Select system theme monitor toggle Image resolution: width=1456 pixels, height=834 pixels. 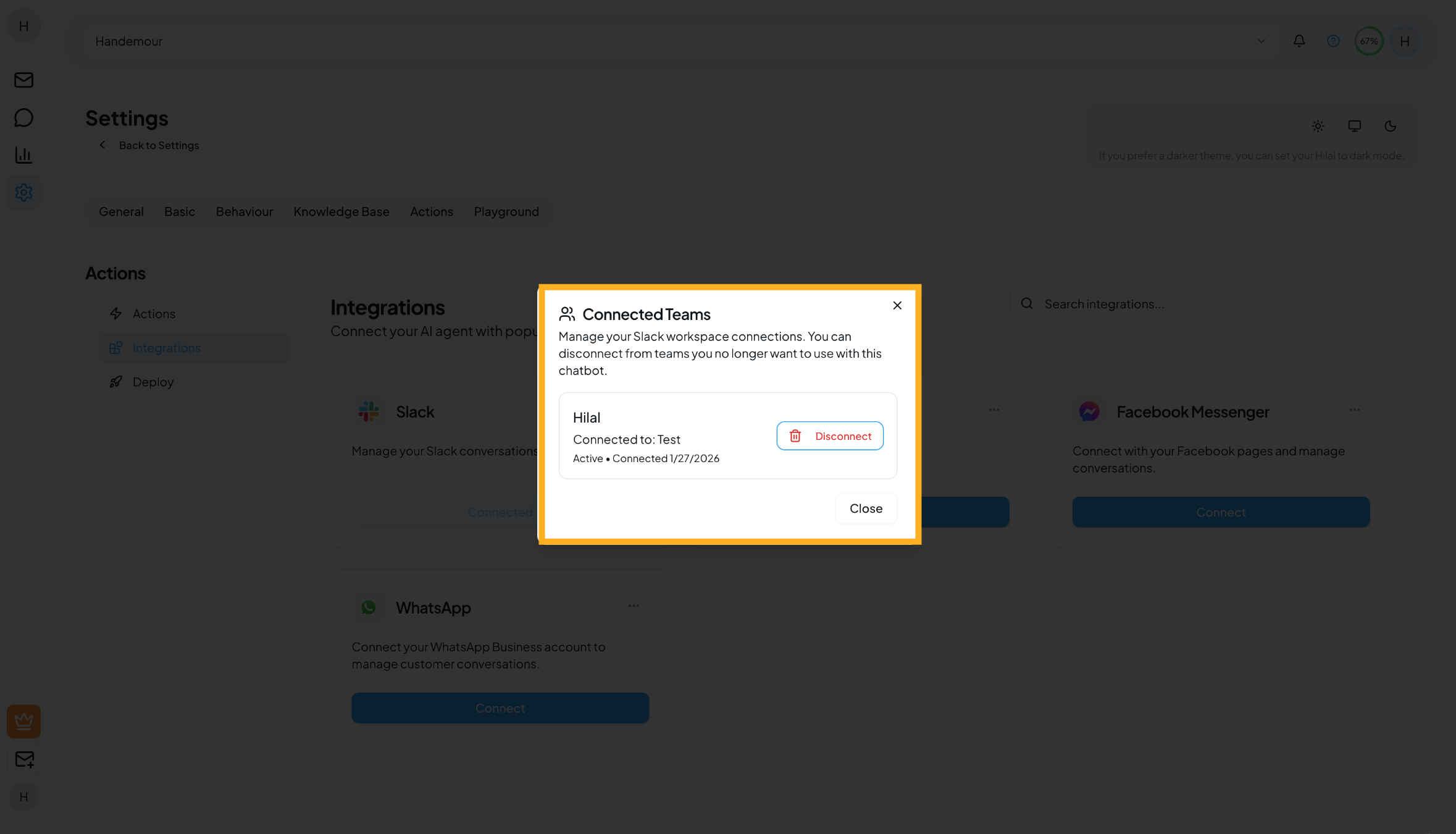coord(1354,126)
